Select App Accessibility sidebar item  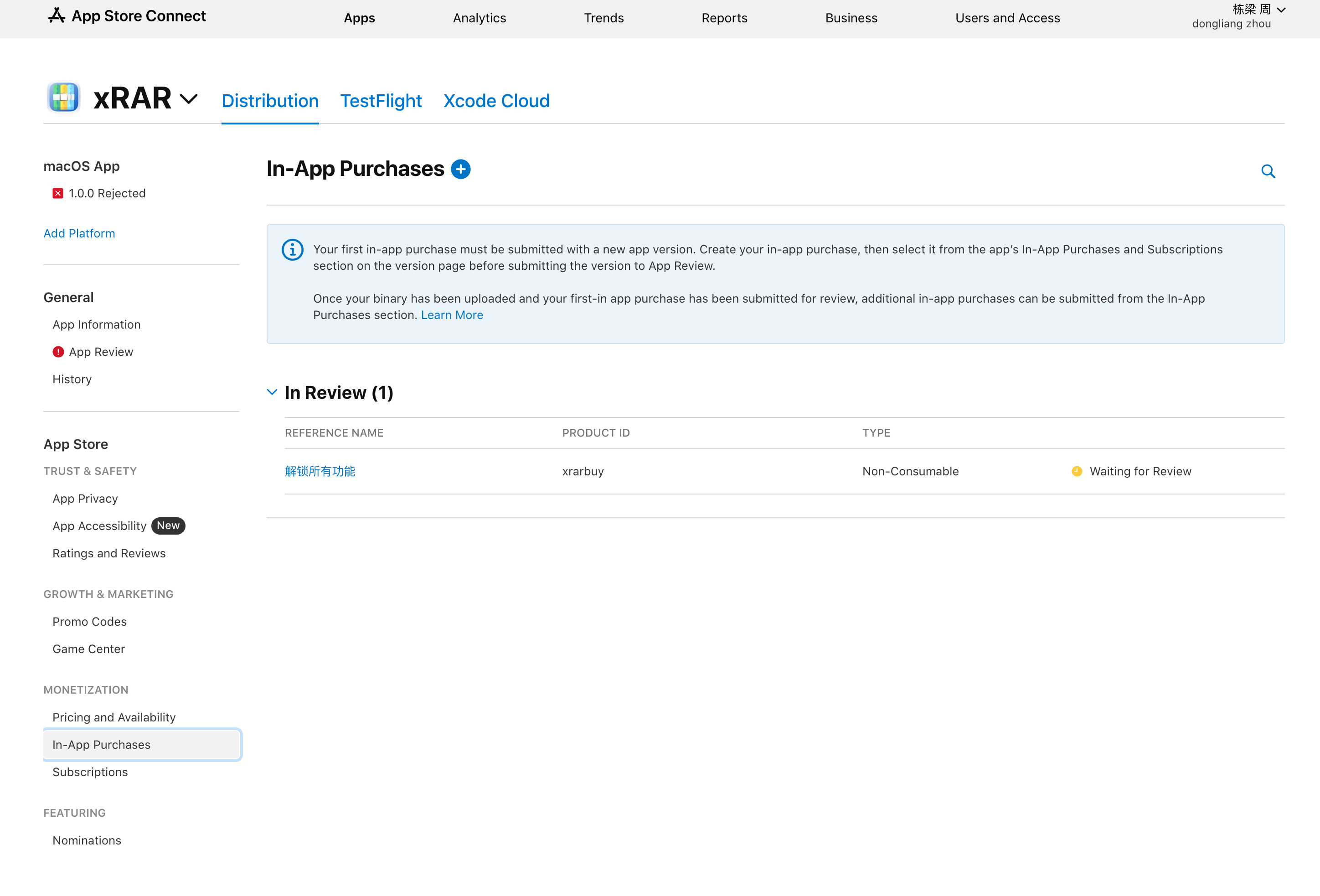[x=99, y=526]
